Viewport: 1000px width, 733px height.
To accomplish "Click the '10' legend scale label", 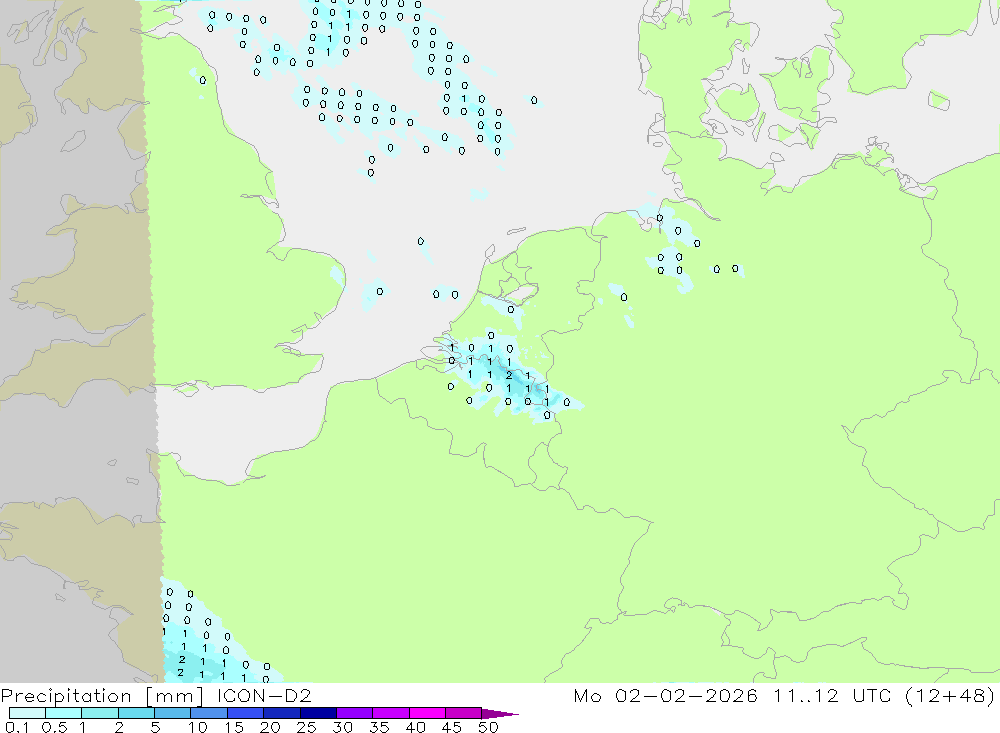I will pos(198,727).
